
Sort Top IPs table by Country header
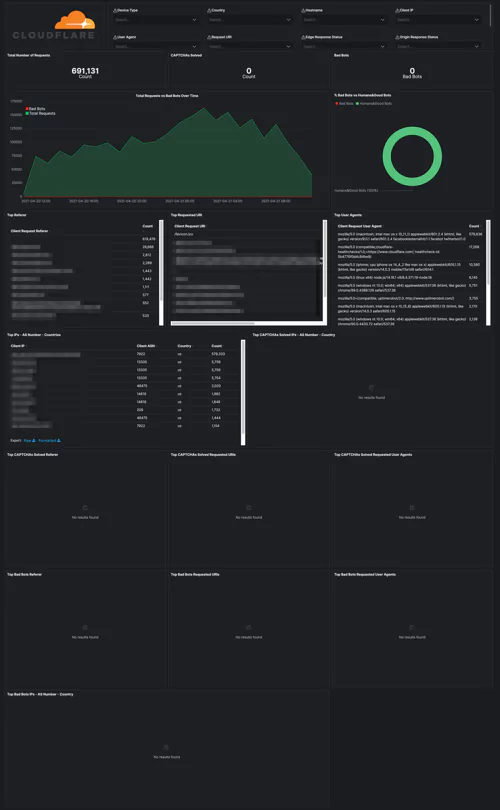coord(185,346)
